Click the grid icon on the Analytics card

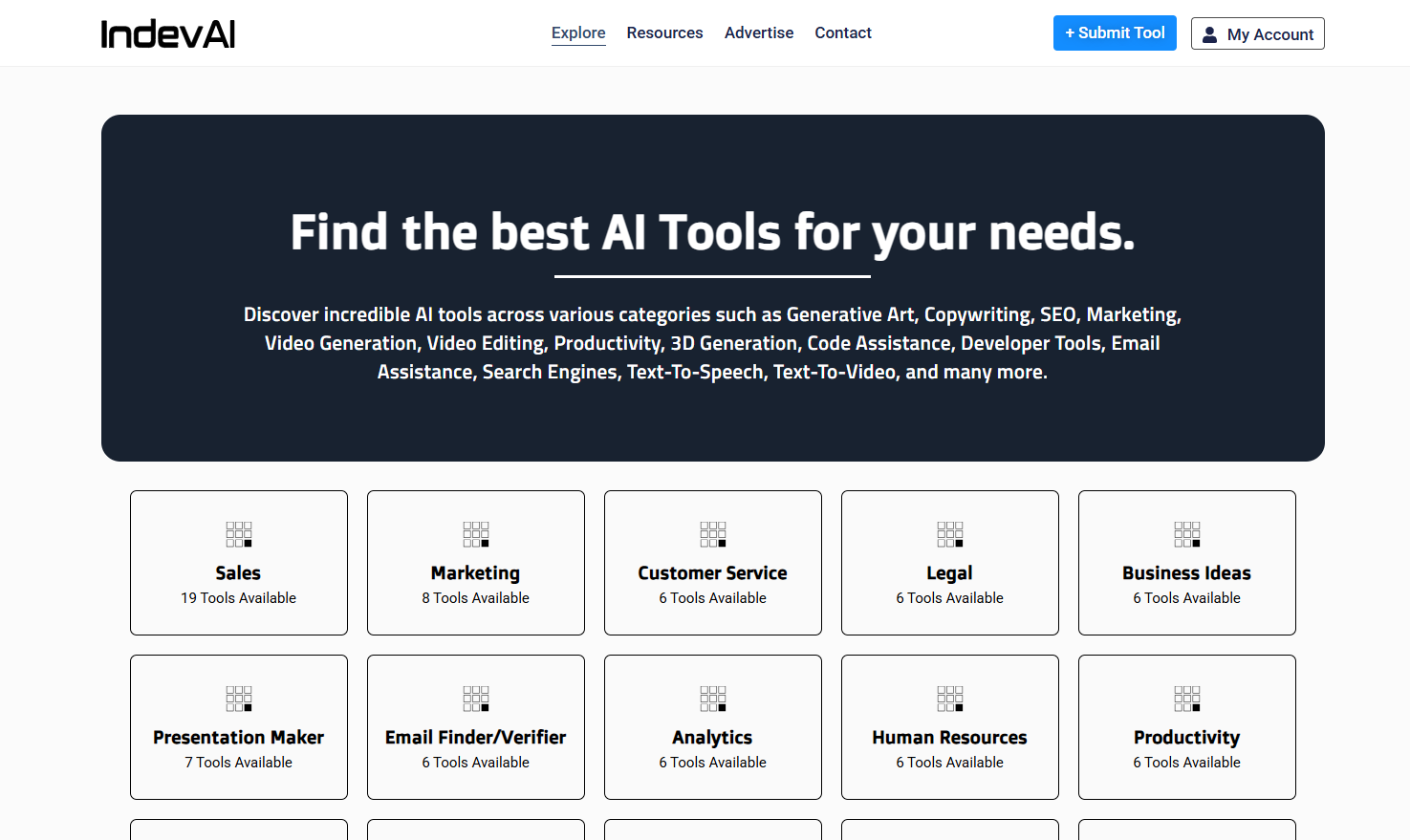click(712, 699)
